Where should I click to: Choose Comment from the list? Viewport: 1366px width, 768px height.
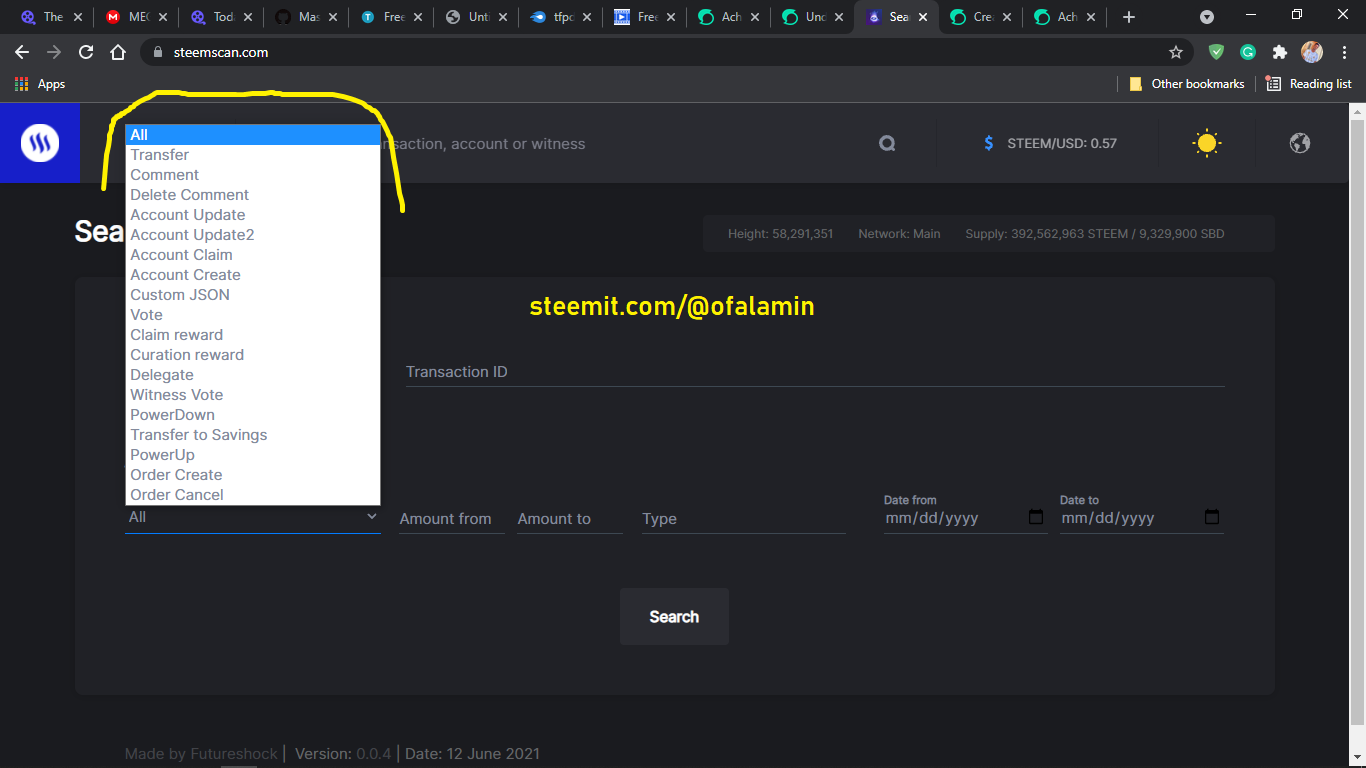click(253, 175)
